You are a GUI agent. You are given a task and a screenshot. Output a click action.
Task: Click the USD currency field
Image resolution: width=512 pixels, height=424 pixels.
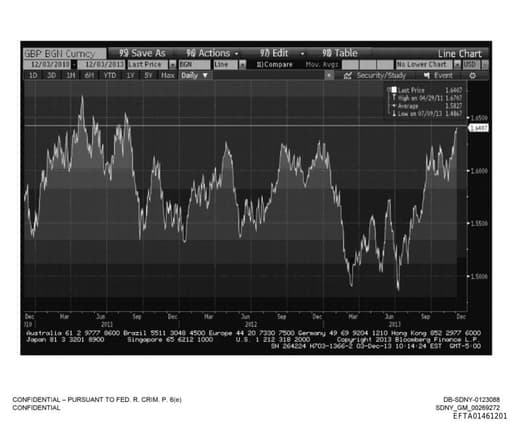[471, 65]
